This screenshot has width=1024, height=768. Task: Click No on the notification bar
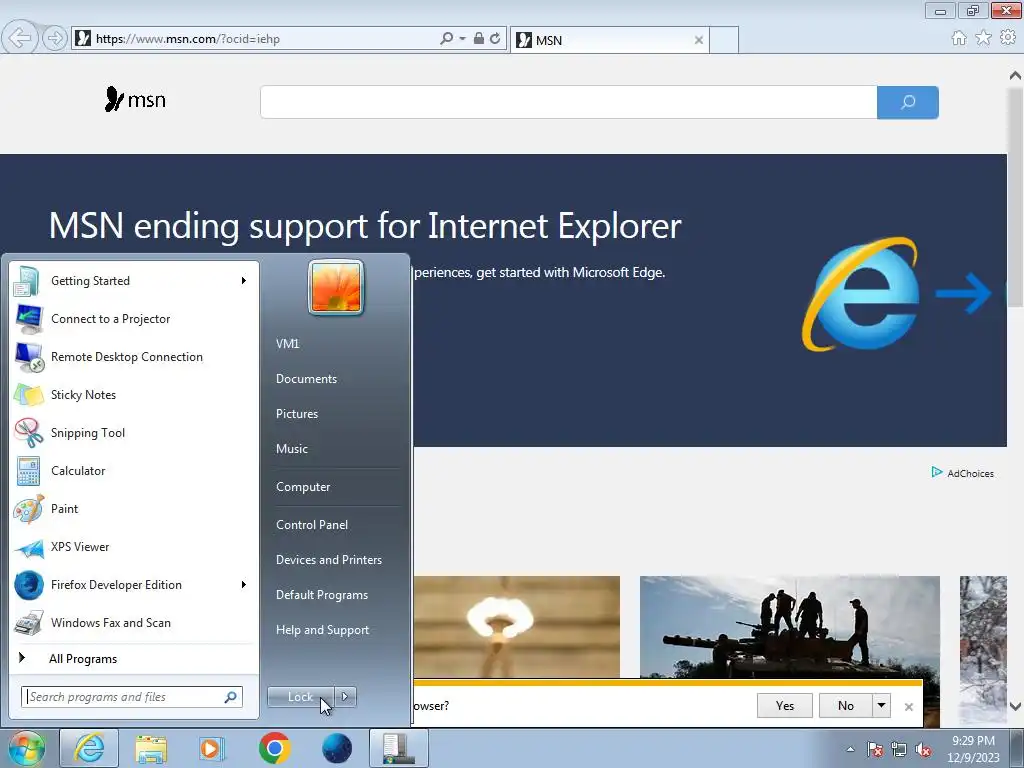[846, 705]
